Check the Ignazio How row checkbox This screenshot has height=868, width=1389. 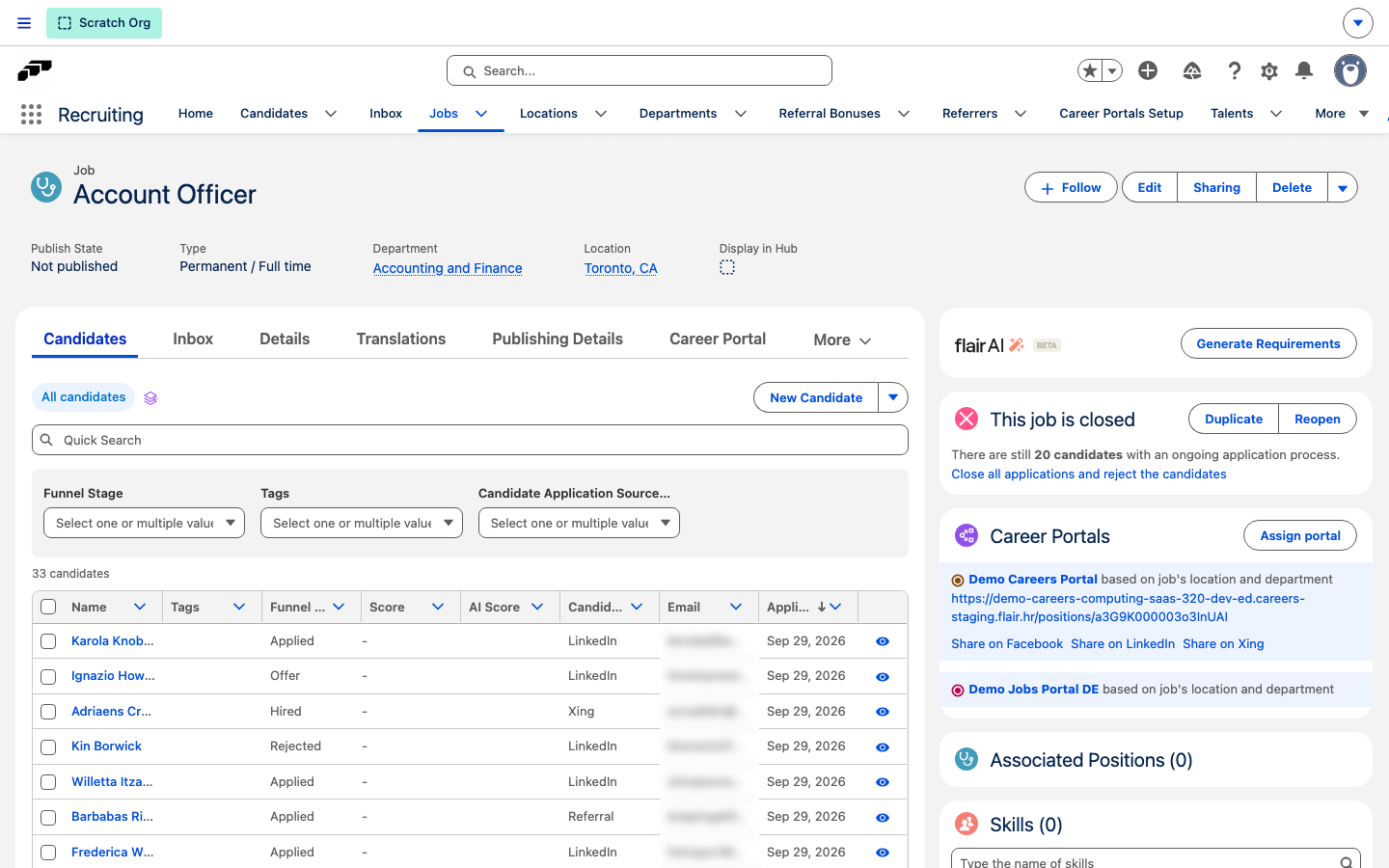(x=48, y=677)
